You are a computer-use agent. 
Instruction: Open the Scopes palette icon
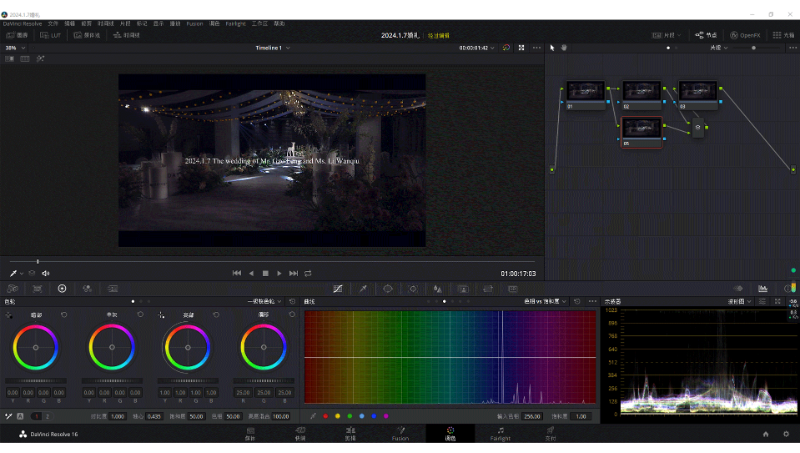coord(763,289)
